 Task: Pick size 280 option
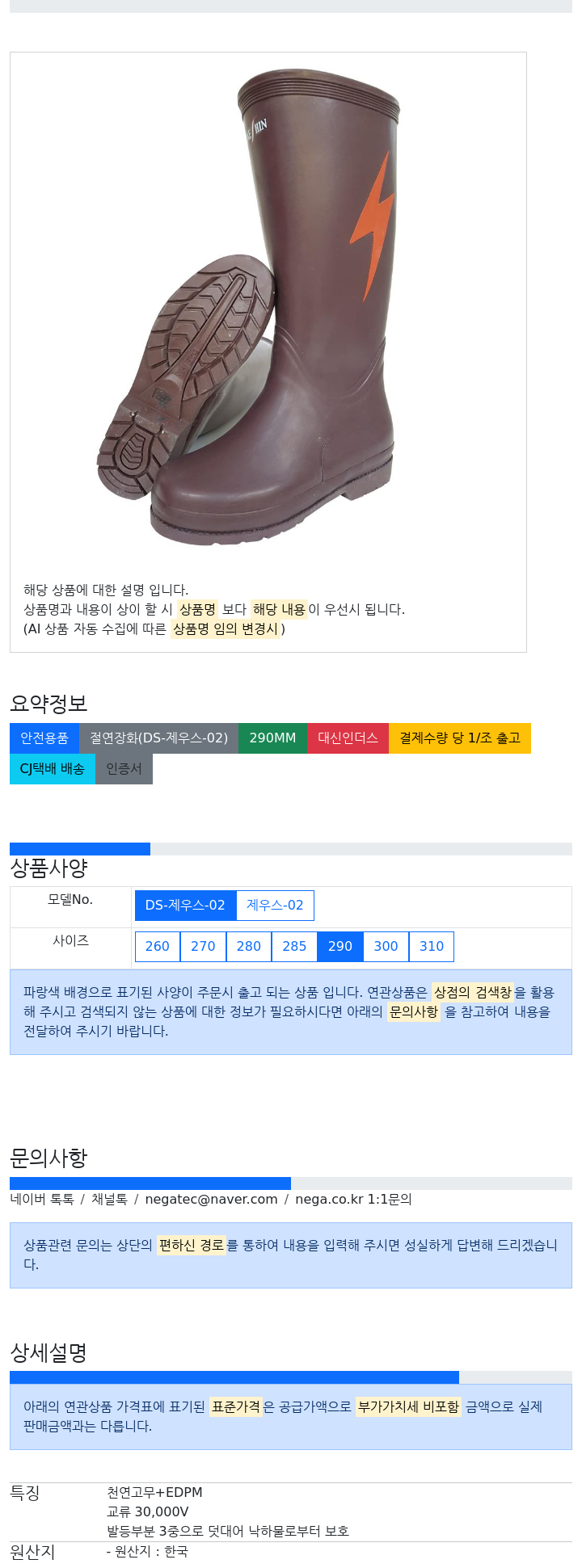pyautogui.click(x=249, y=947)
